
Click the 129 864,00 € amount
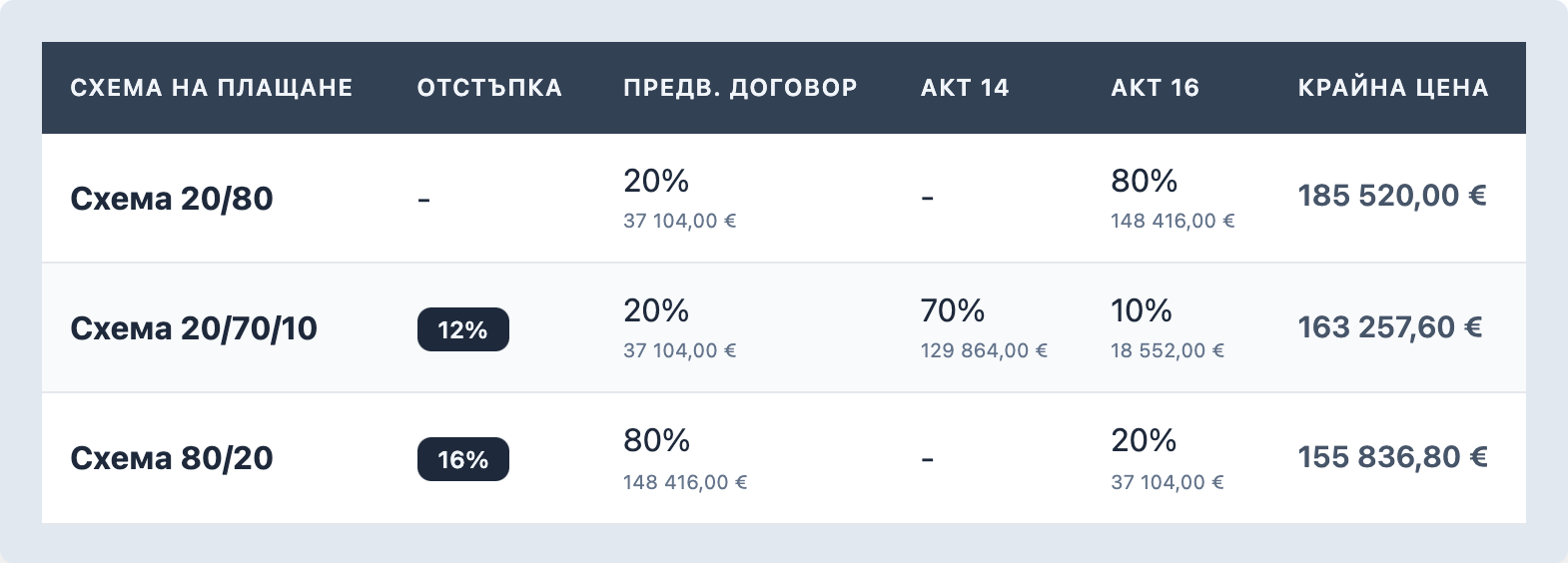984,350
